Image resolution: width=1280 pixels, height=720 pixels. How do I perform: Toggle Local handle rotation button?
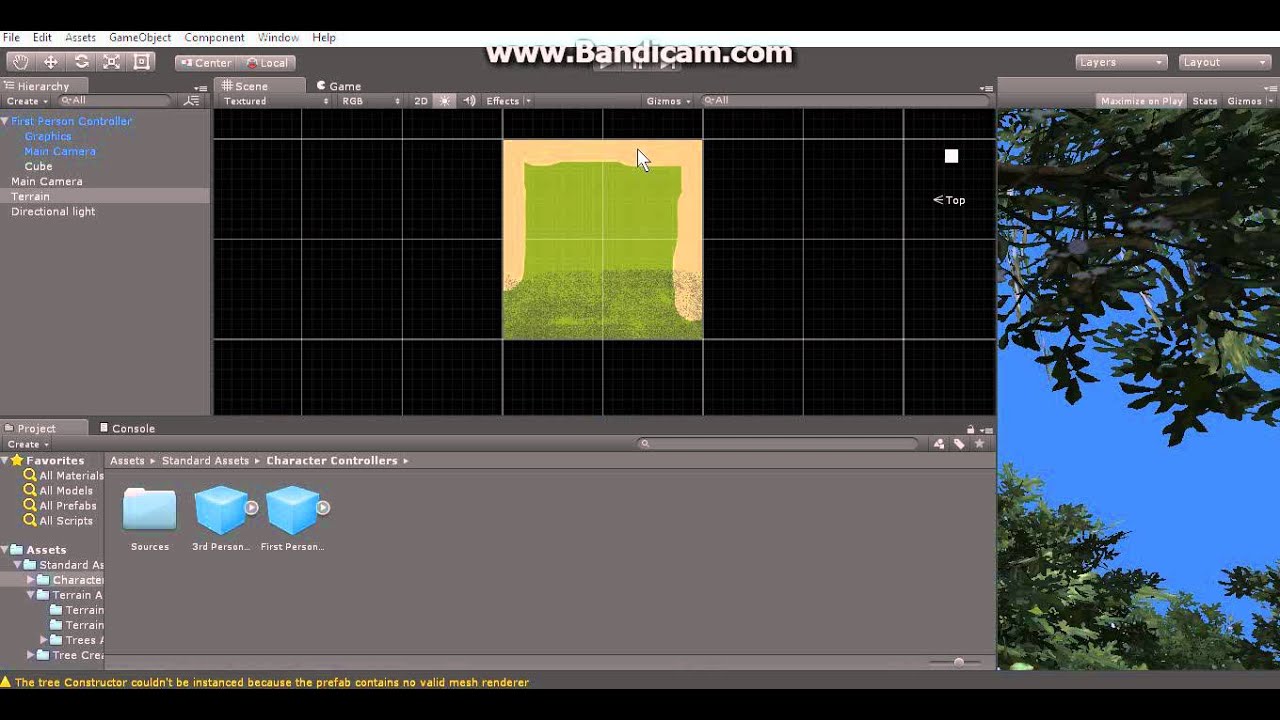coord(267,63)
